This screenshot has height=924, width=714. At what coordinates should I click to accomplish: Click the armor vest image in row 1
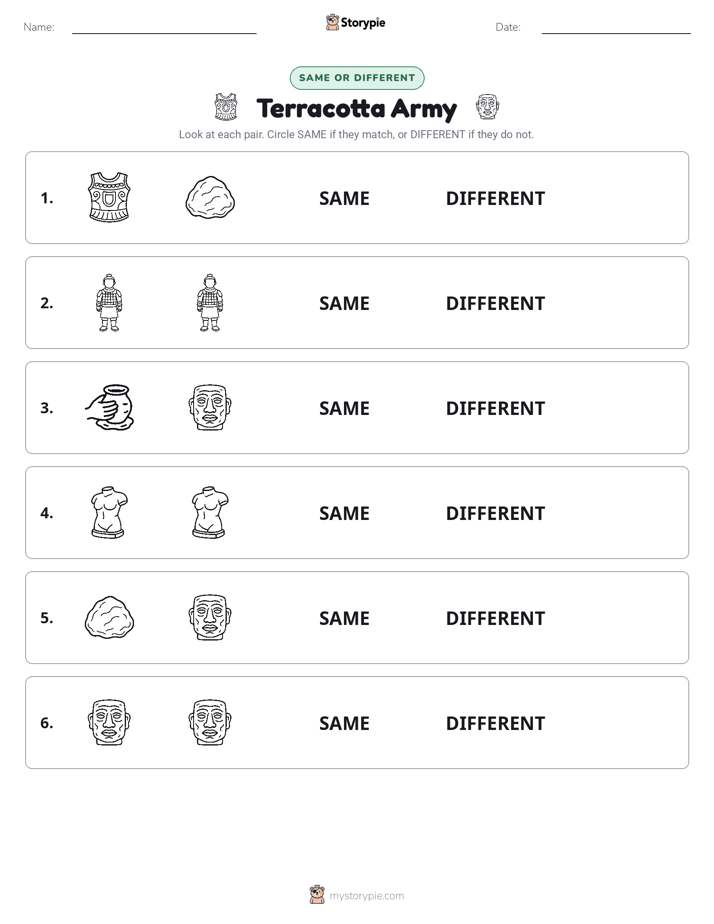pyautogui.click(x=109, y=197)
